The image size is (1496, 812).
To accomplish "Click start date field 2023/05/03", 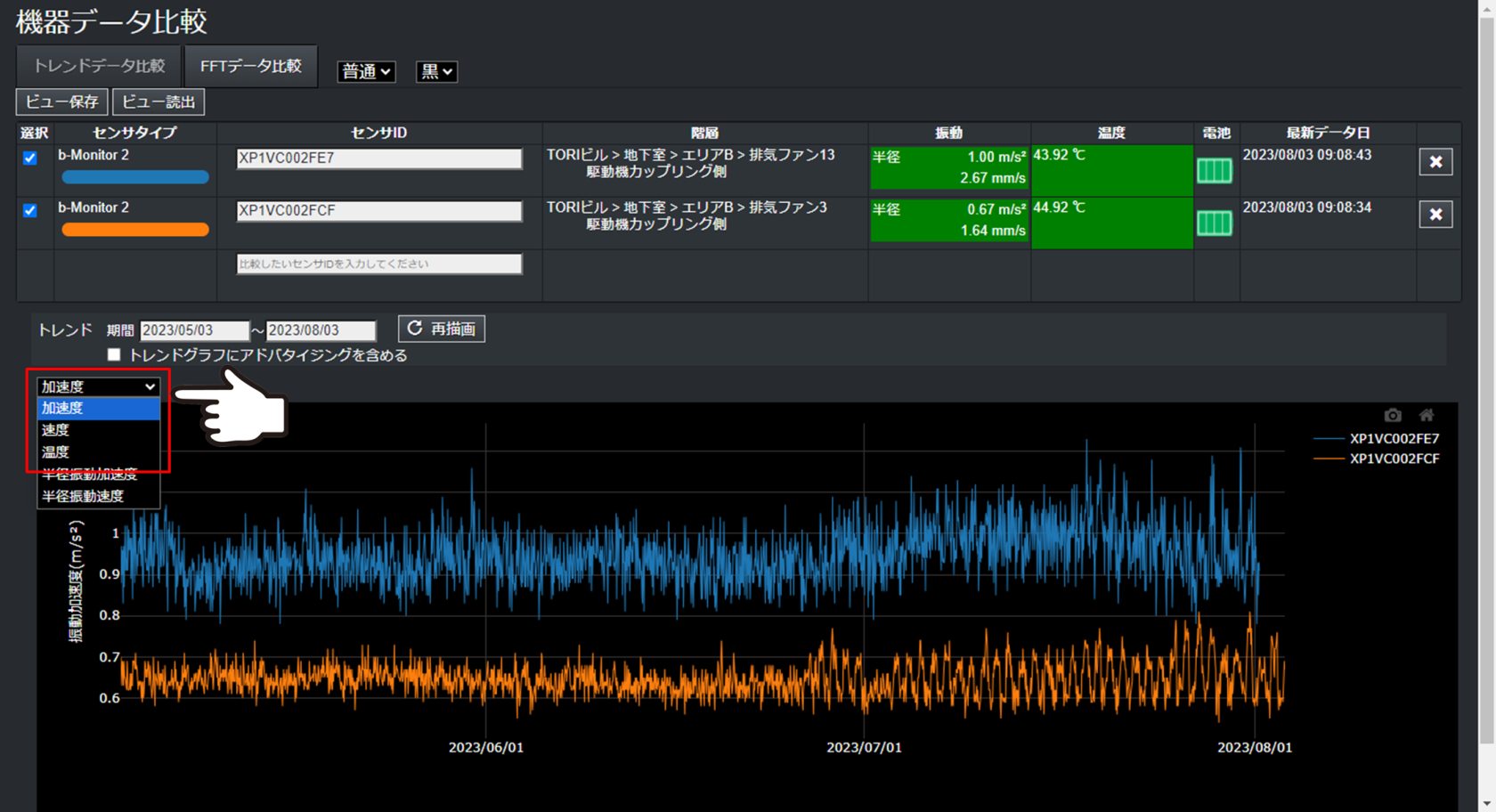I will (x=195, y=330).
